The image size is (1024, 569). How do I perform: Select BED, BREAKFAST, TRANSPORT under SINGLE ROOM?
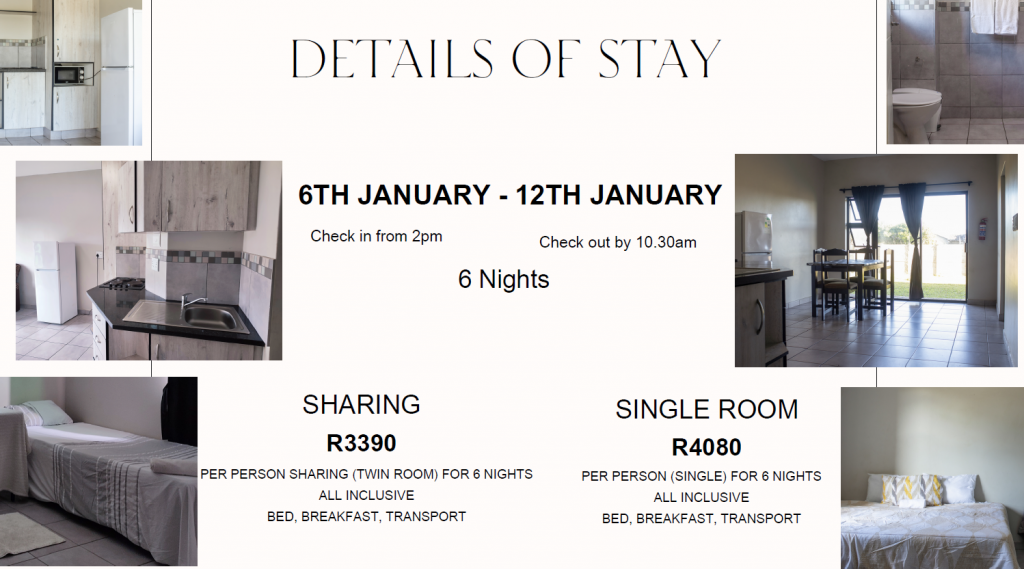pos(701,519)
